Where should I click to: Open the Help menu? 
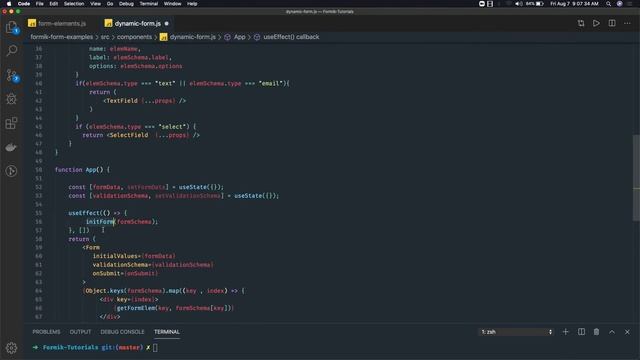click(192, 4)
